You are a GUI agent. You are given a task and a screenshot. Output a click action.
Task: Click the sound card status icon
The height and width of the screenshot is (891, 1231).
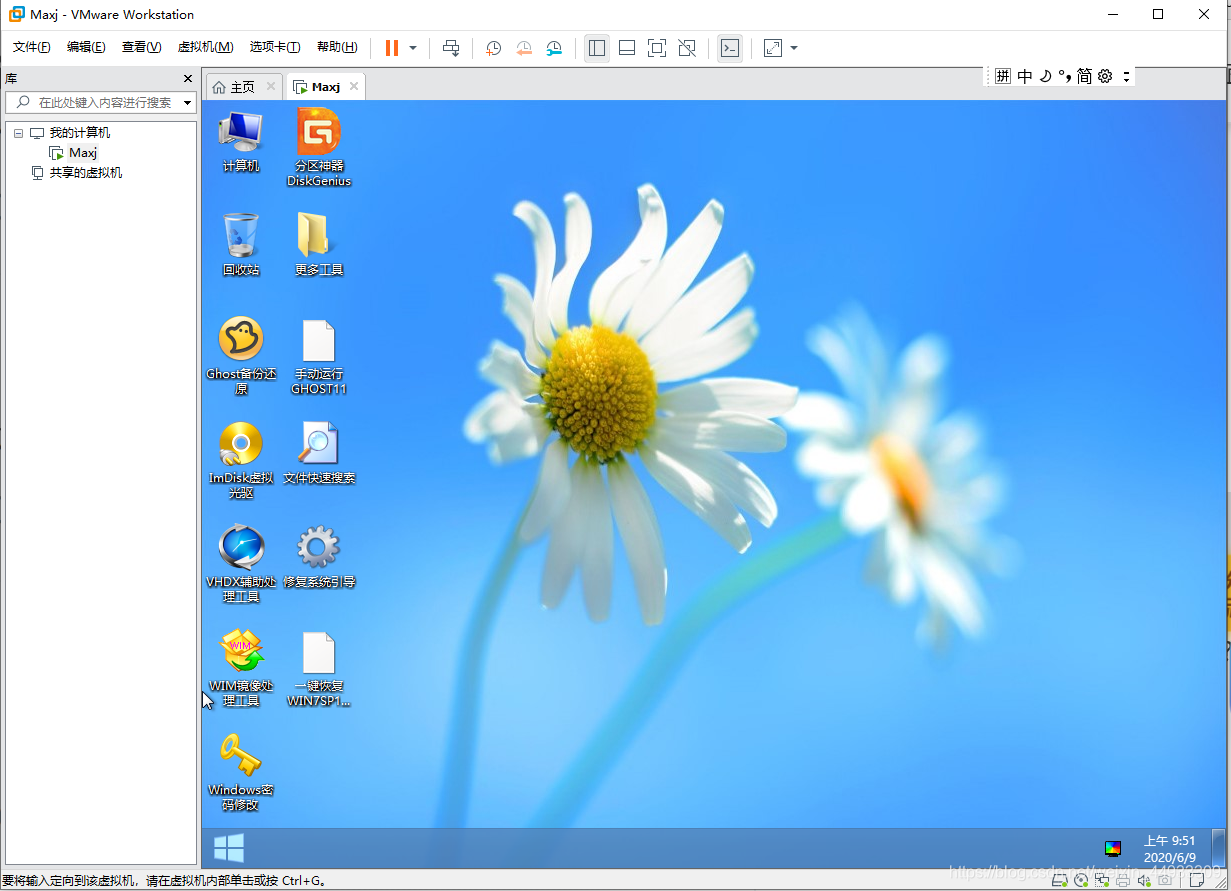click(1145, 881)
